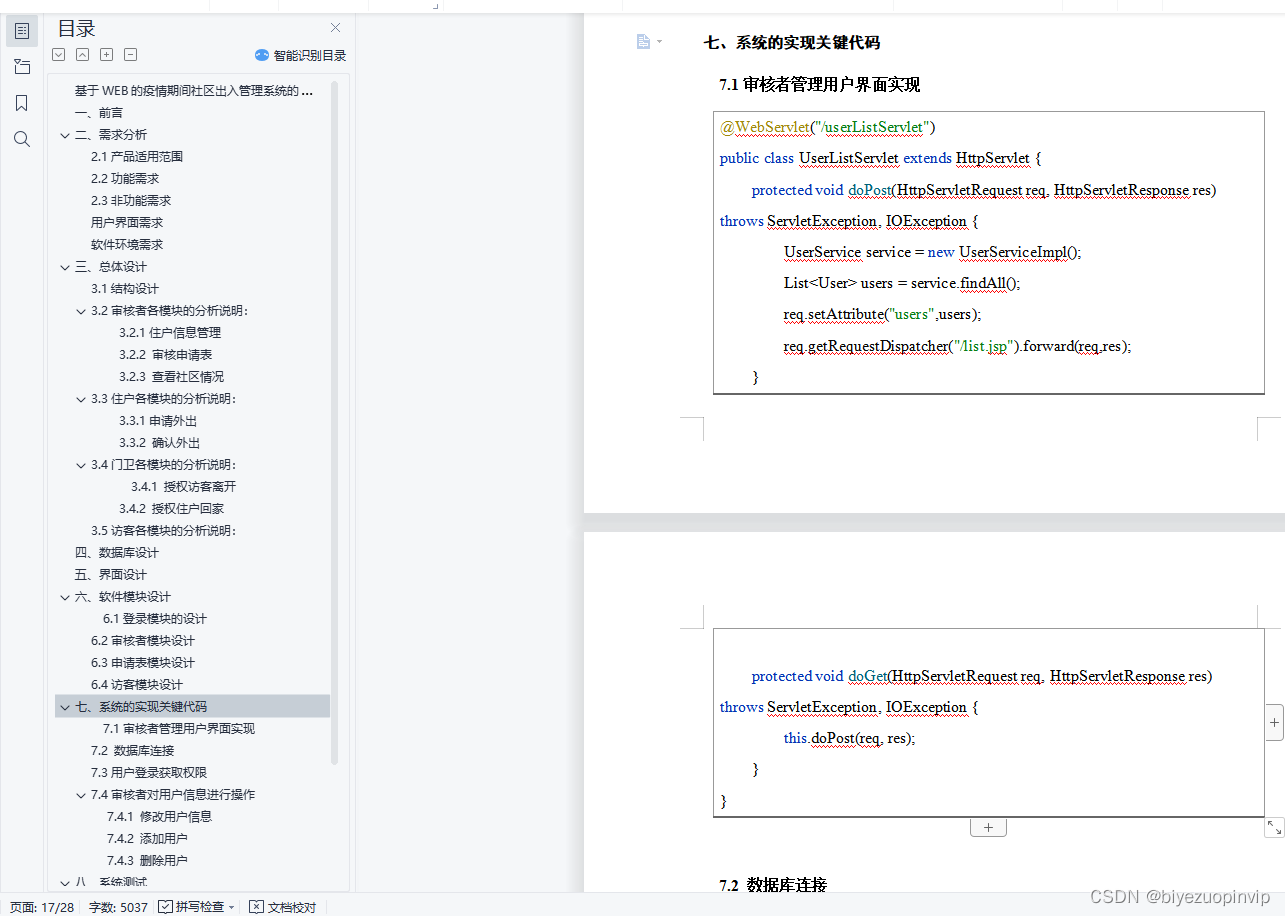The width and height of the screenshot is (1285, 916).
Task: Open the find and replace search icon
Action: 22,139
